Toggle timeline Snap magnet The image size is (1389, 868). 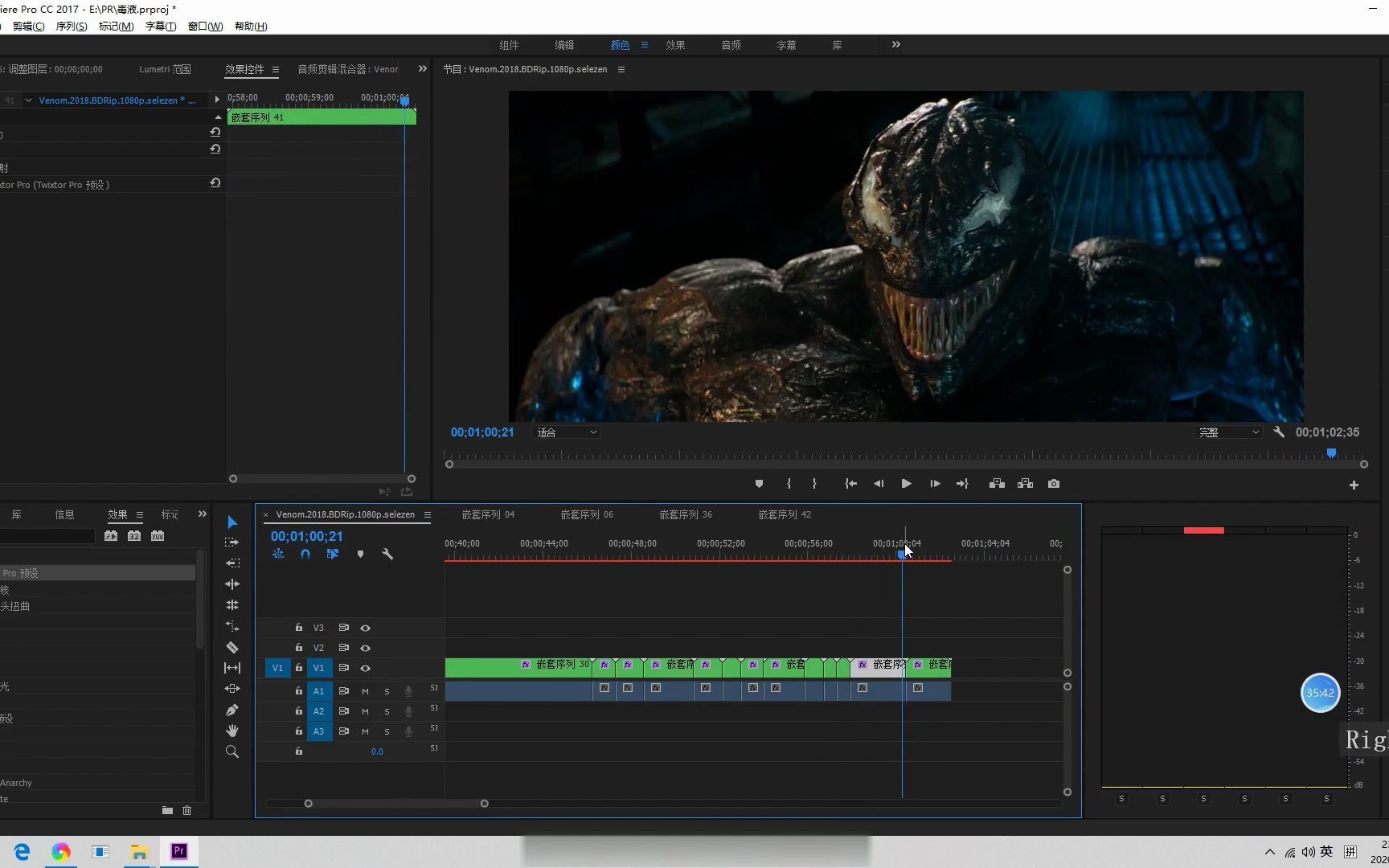click(305, 555)
